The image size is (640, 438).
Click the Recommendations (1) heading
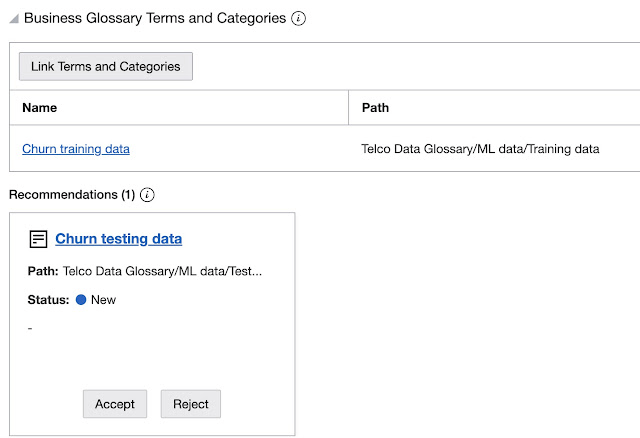[x=72, y=195]
